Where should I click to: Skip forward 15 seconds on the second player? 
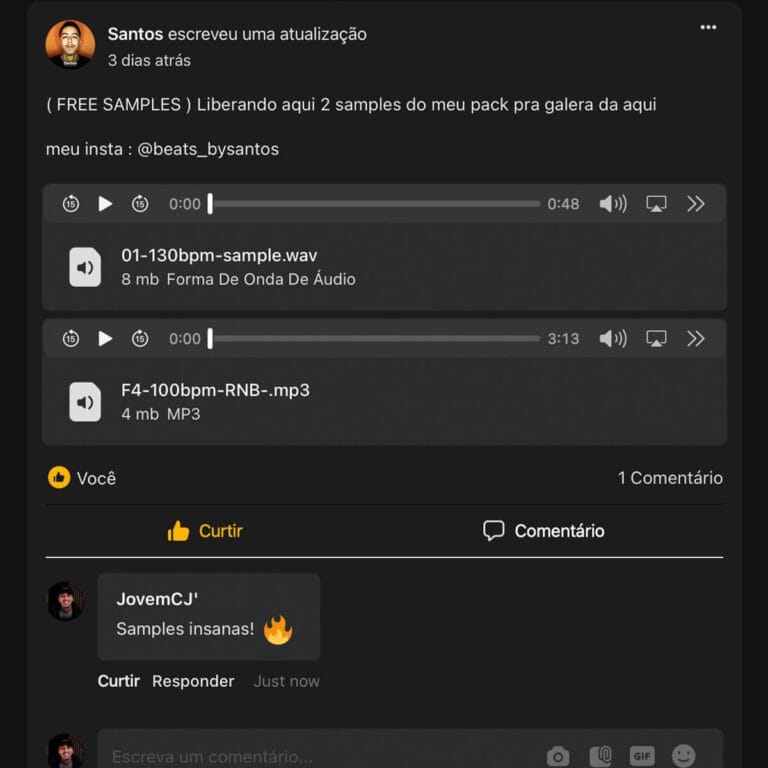coord(140,339)
